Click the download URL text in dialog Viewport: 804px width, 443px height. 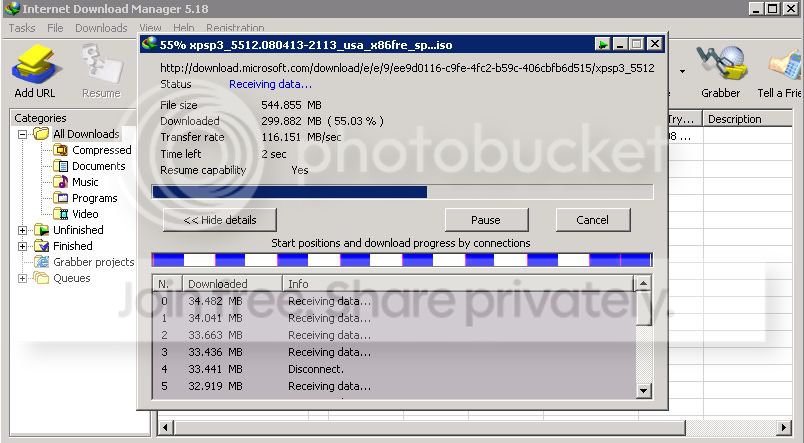pyautogui.click(x=407, y=68)
